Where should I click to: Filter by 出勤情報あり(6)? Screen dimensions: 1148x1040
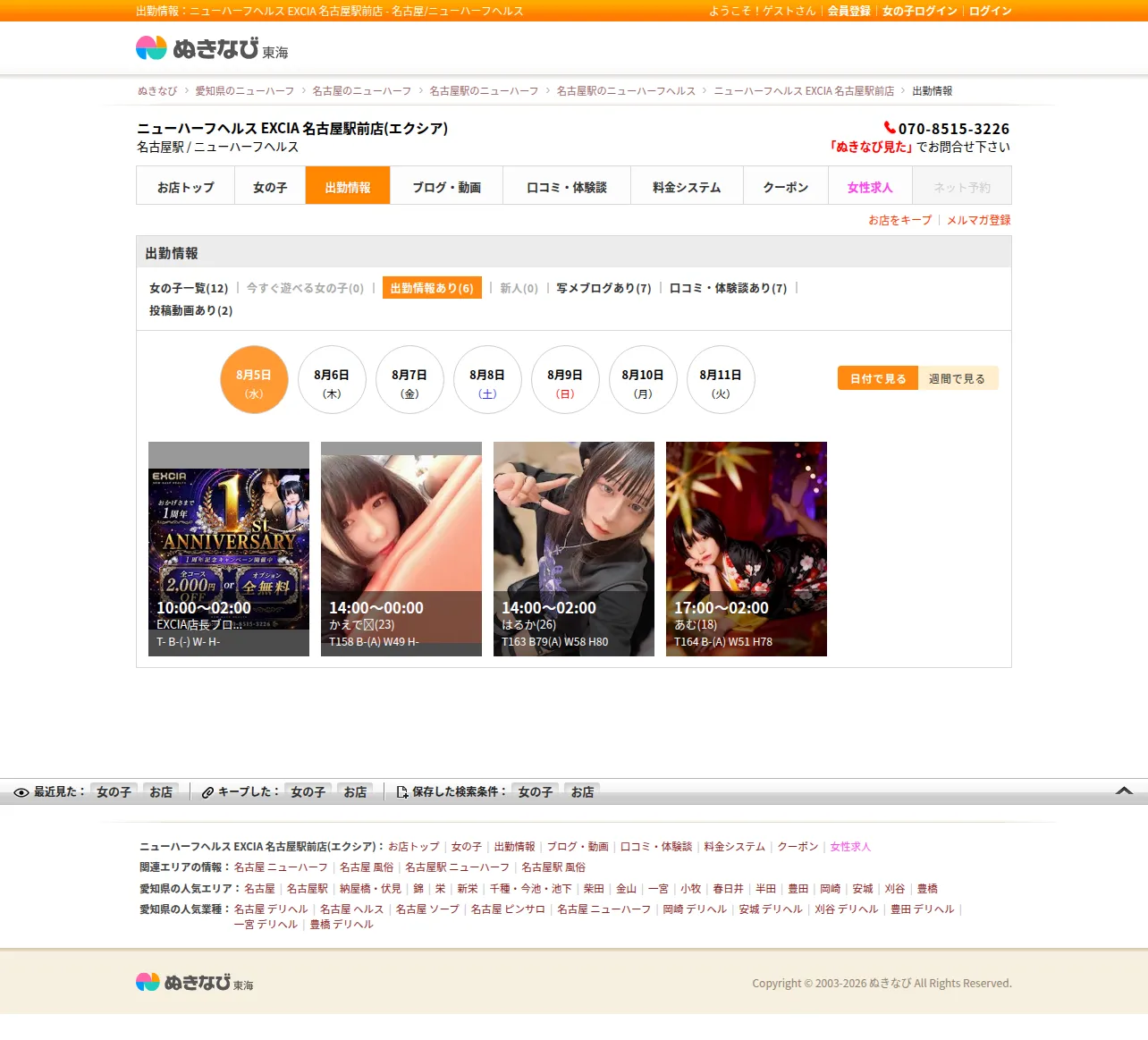coord(432,288)
